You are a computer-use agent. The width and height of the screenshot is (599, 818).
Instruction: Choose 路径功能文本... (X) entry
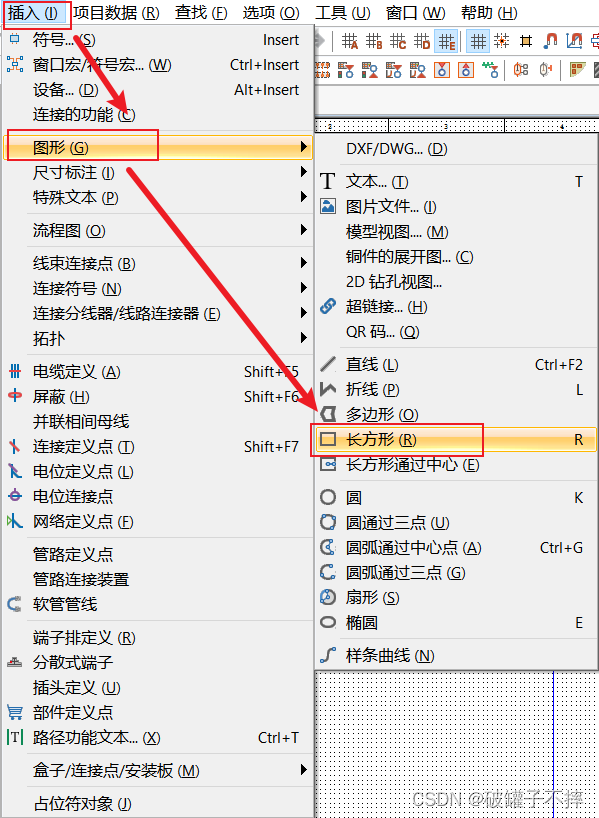coord(158,738)
